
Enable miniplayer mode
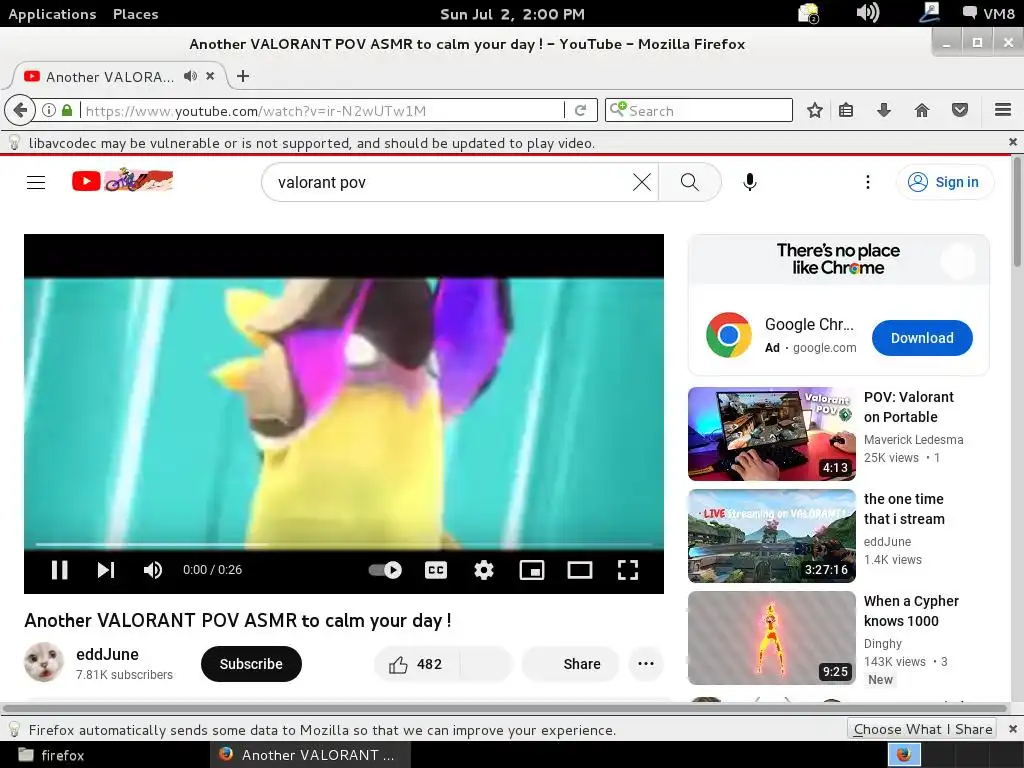532,570
